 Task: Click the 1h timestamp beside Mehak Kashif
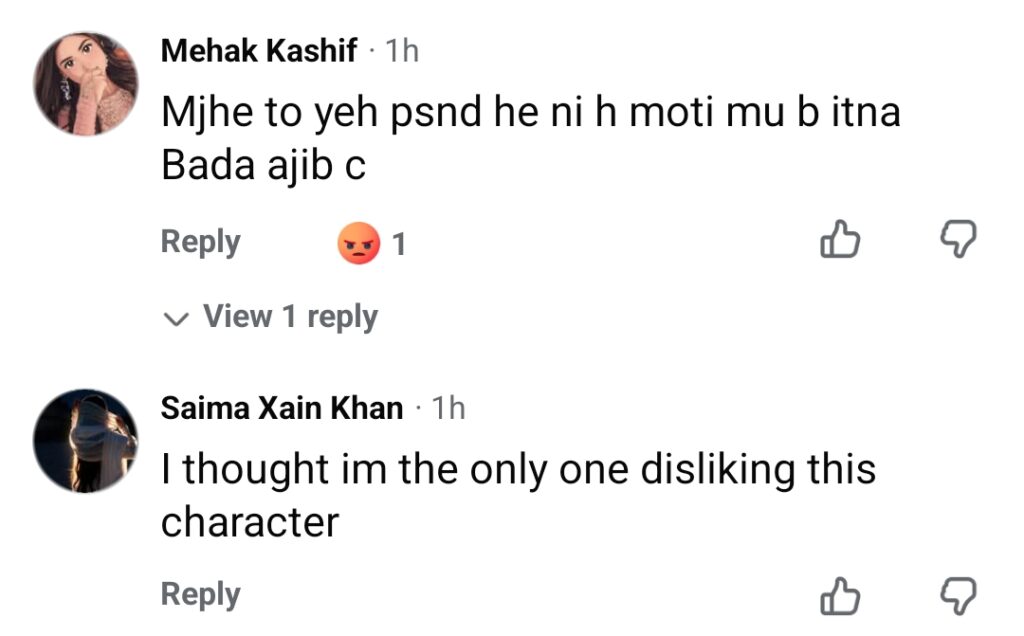pos(402,51)
